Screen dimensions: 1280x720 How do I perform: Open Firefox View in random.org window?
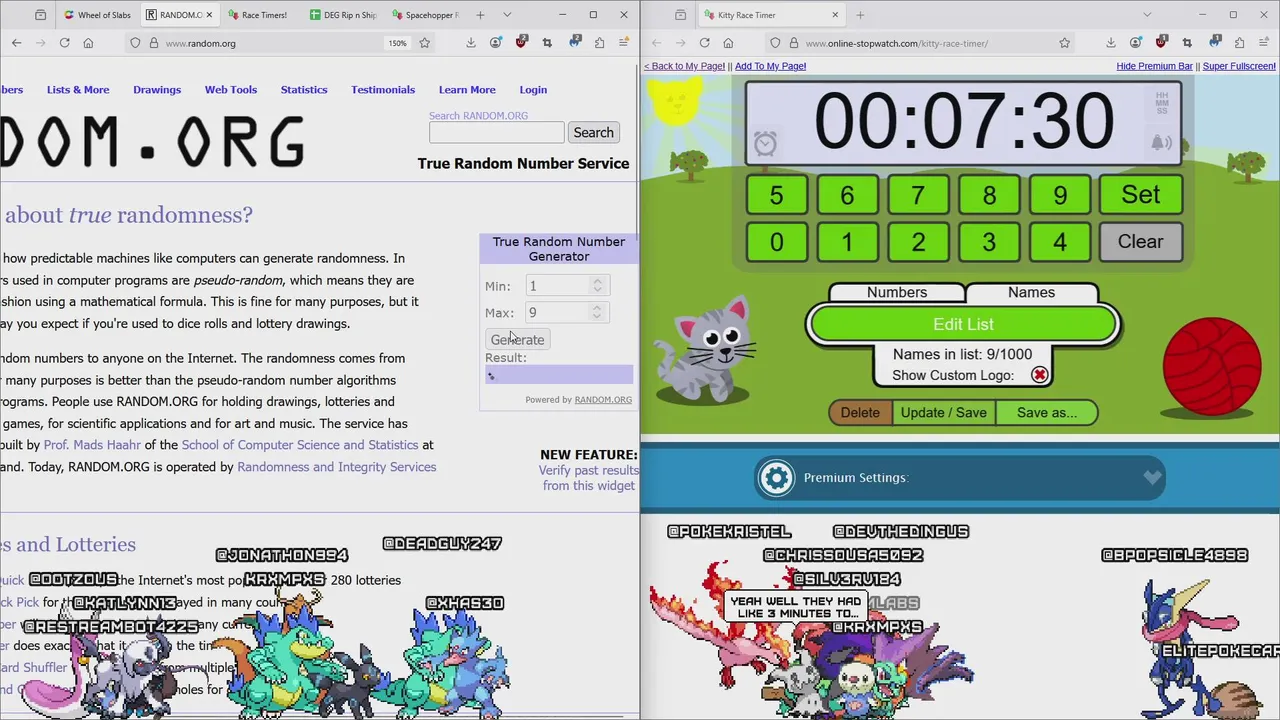[x=40, y=15]
